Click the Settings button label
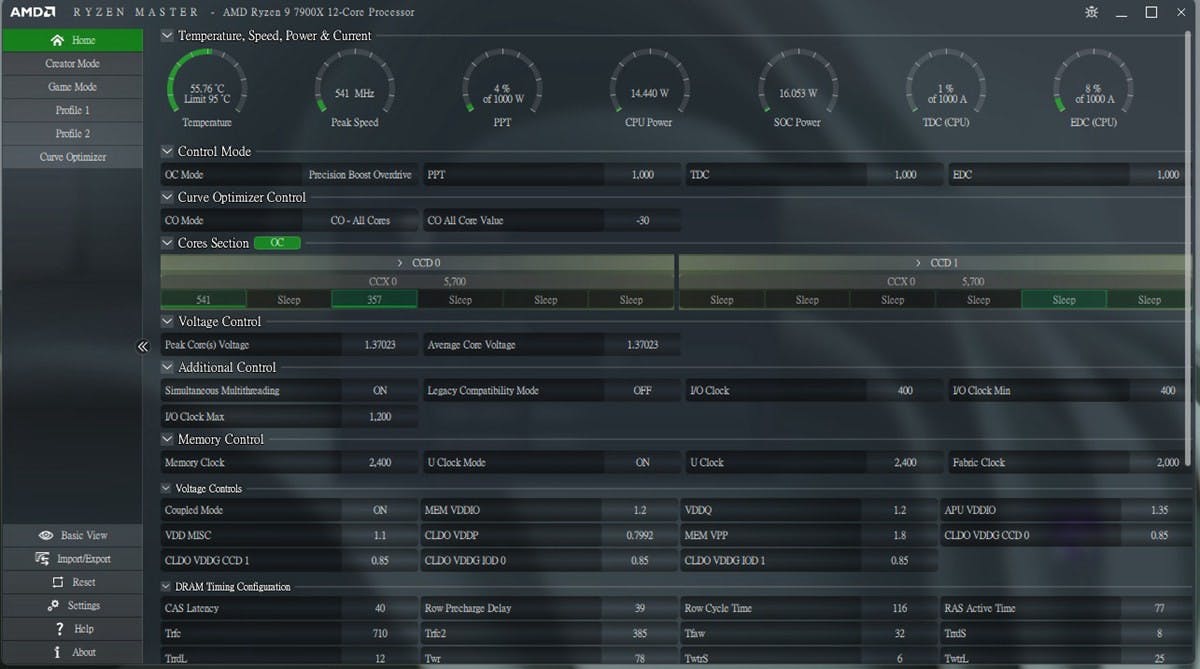This screenshot has width=1200, height=669. pos(84,605)
